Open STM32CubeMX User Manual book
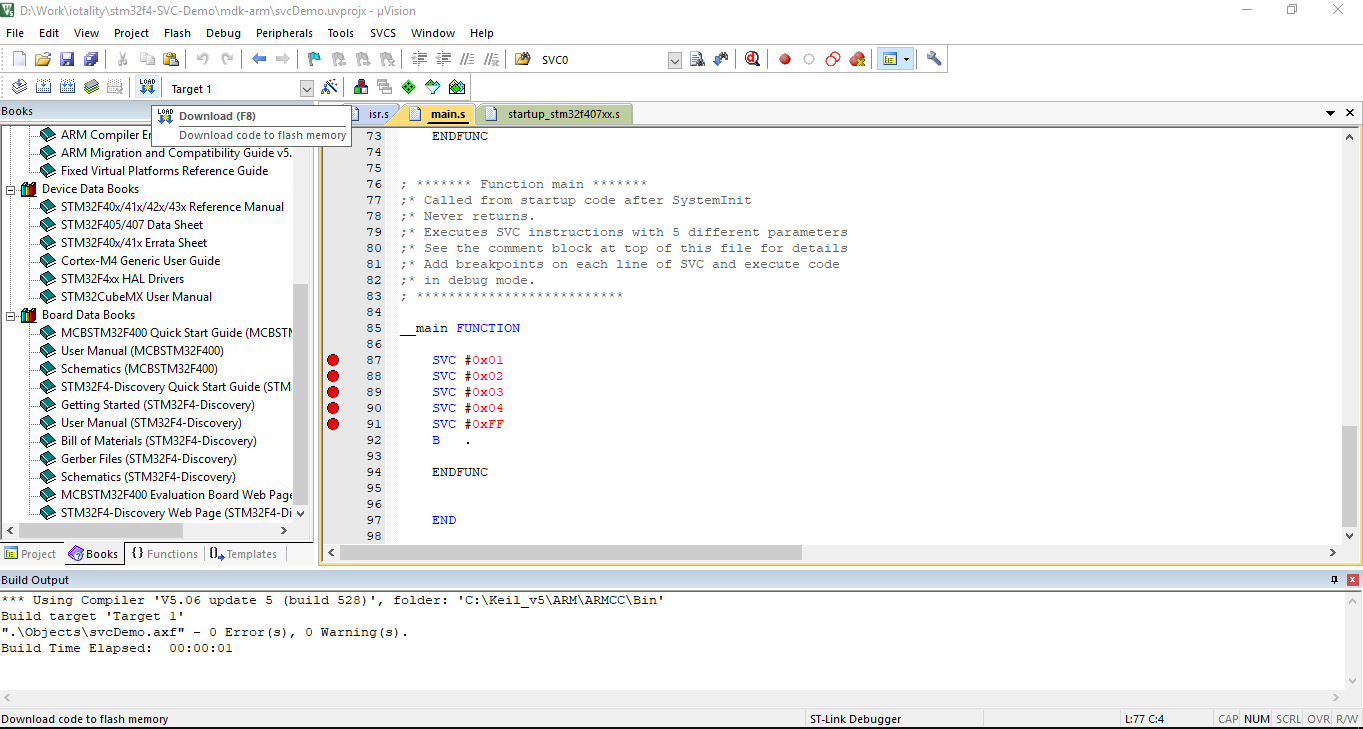The image size is (1363, 729). tap(136, 297)
